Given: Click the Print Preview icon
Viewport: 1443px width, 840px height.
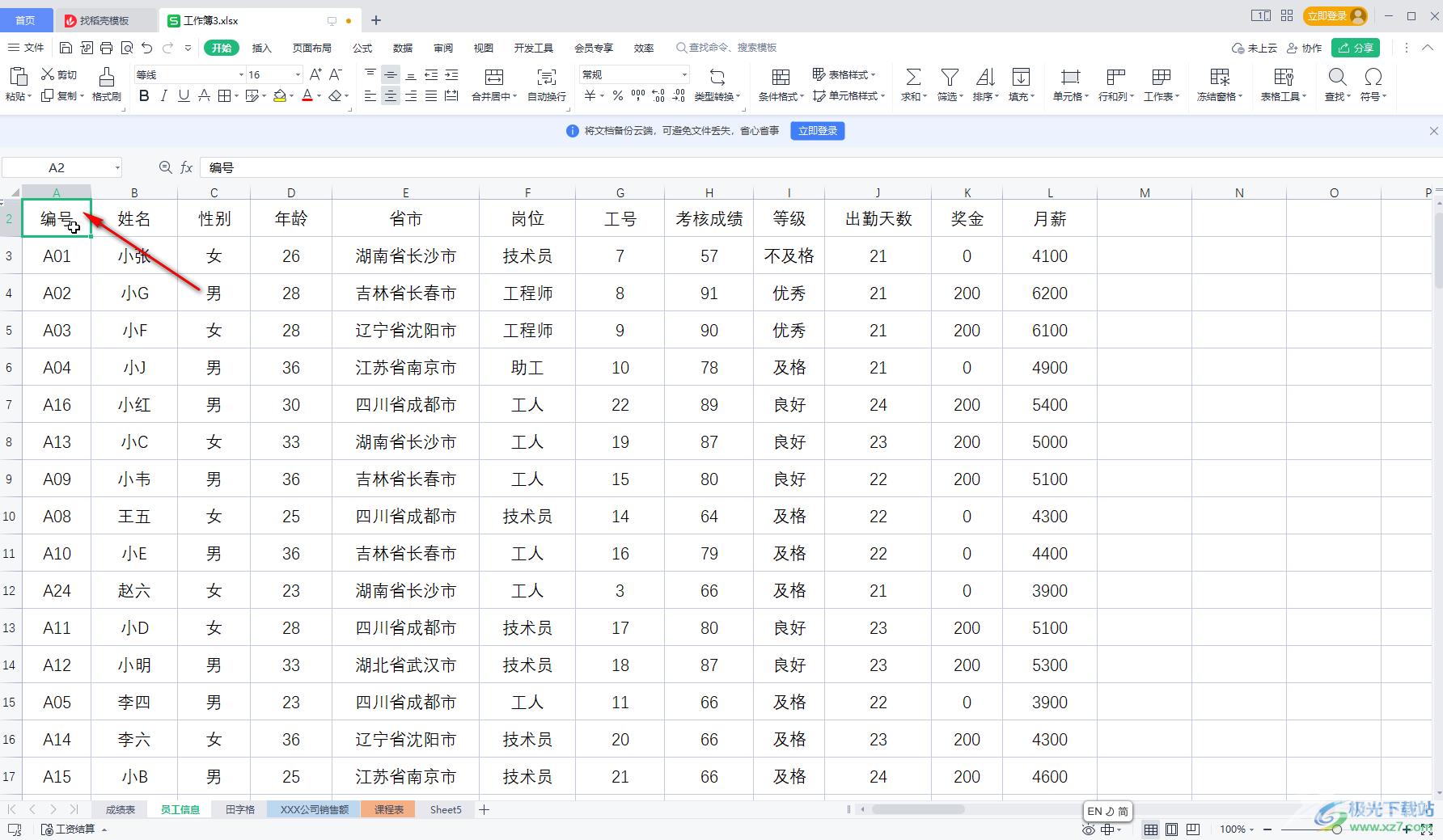Looking at the screenshot, I should tap(126, 48).
